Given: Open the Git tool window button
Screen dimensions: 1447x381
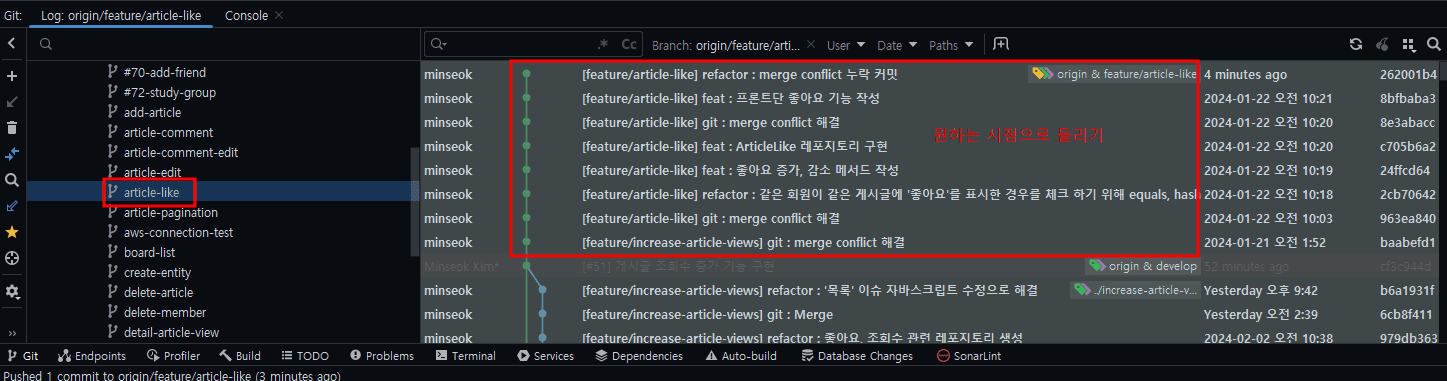Looking at the screenshot, I should point(22,356).
